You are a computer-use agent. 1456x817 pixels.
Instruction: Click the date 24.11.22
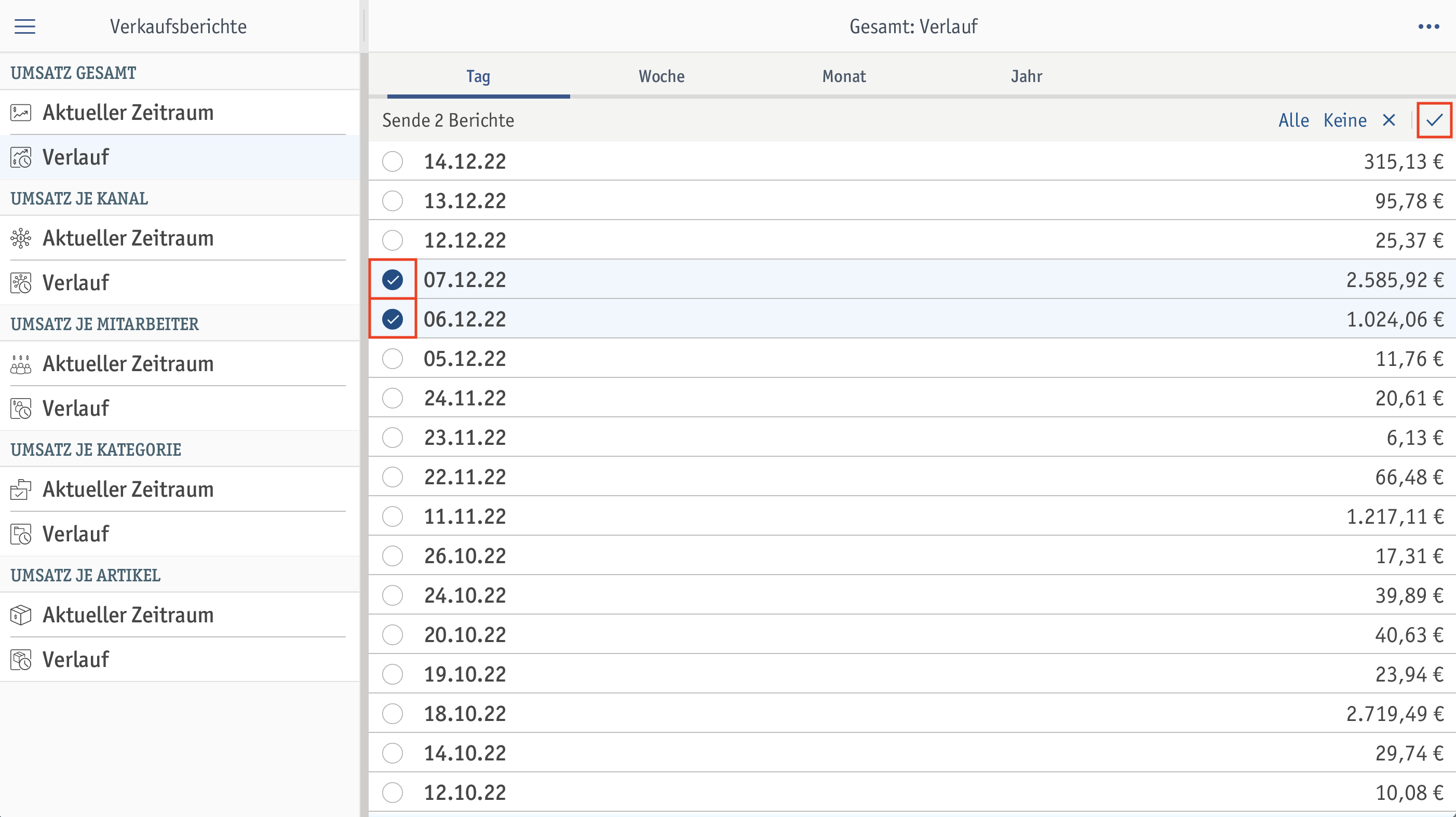click(465, 398)
